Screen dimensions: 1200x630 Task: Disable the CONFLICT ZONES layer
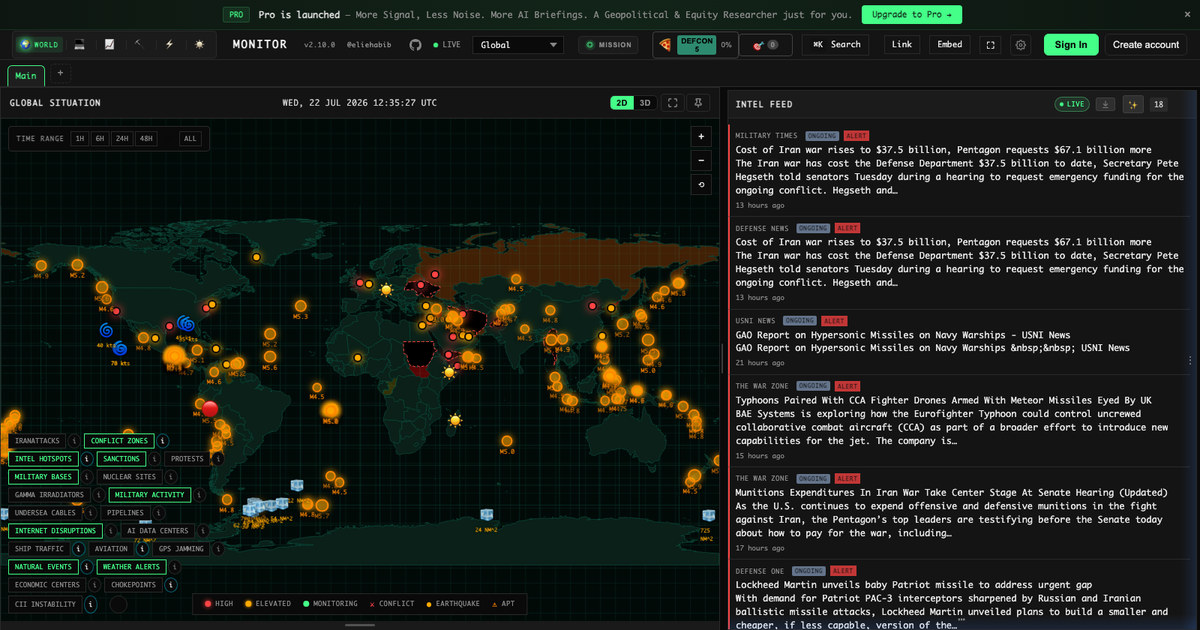[x=119, y=441]
